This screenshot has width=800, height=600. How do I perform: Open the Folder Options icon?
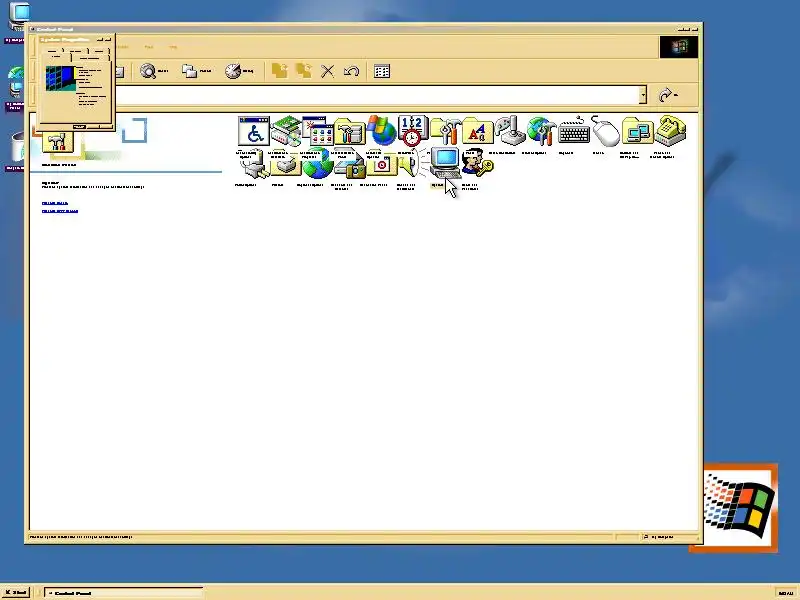445,131
